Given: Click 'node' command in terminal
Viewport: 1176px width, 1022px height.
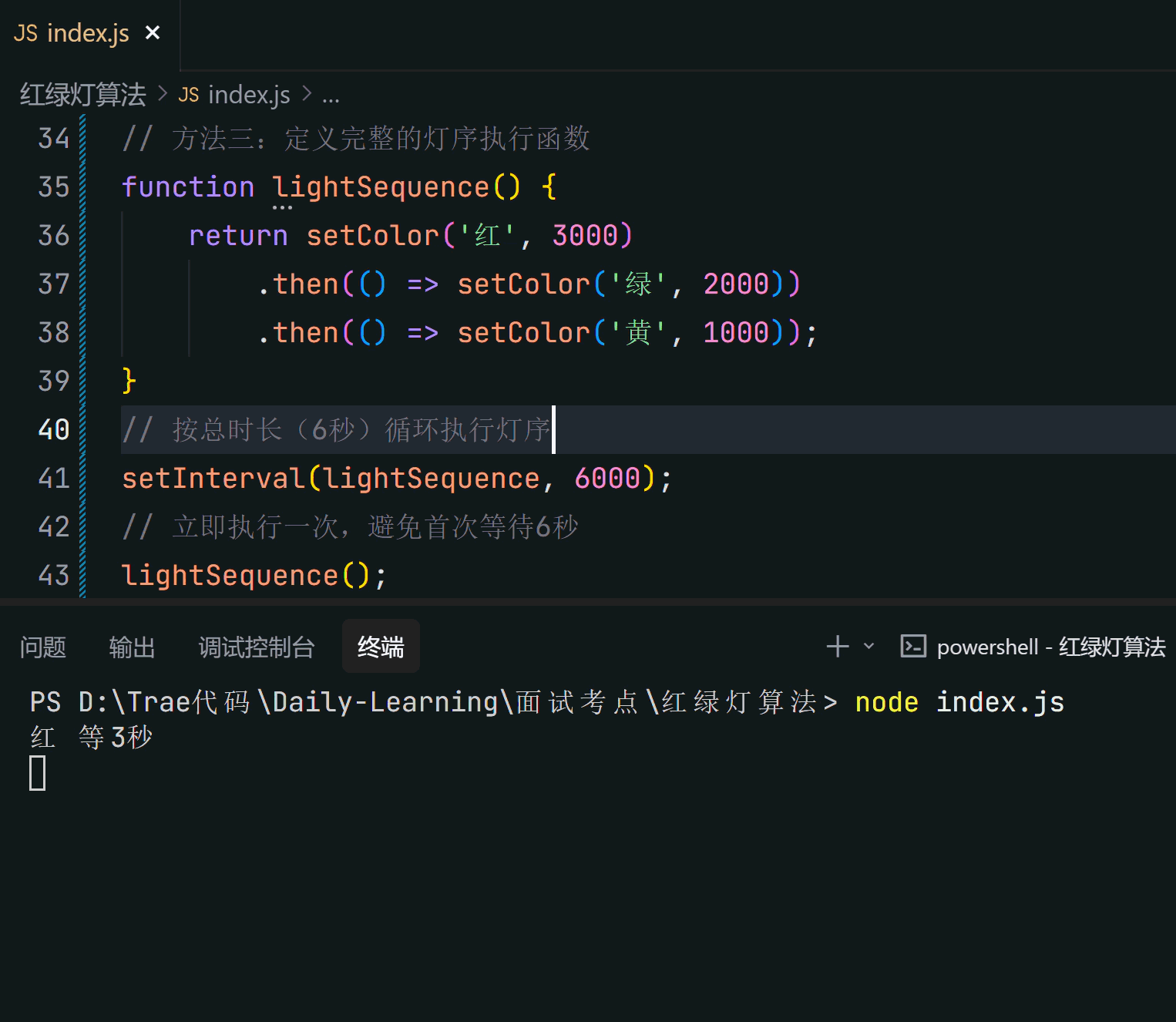Looking at the screenshot, I should [x=887, y=702].
